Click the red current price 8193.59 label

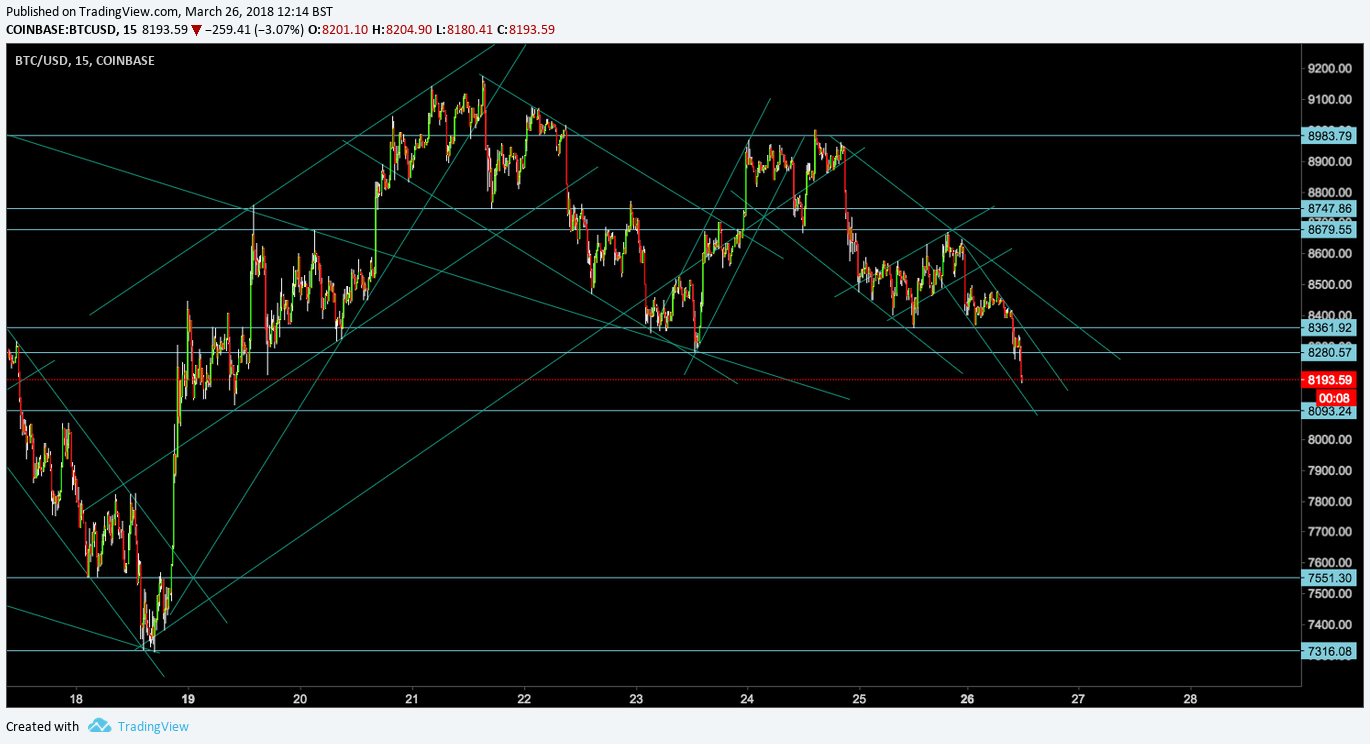click(1330, 380)
